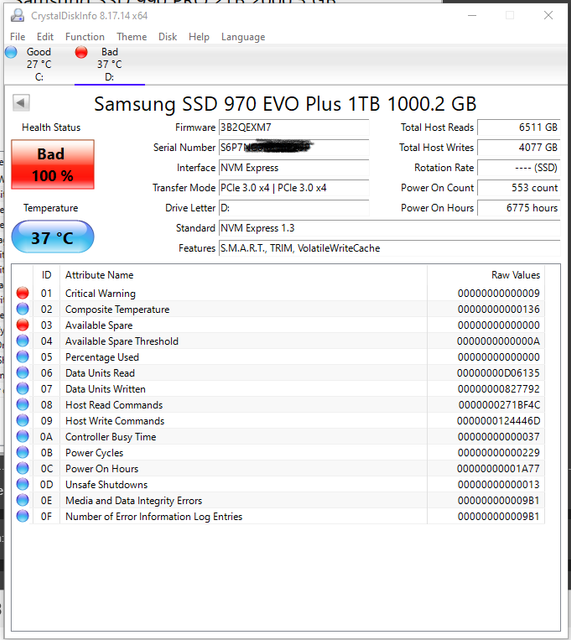The image size is (571, 640).
Task: Open the Language menu
Action: tap(243, 37)
